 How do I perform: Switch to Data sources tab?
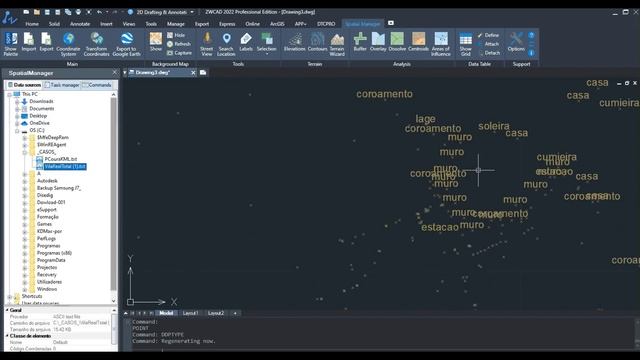pos(24,85)
